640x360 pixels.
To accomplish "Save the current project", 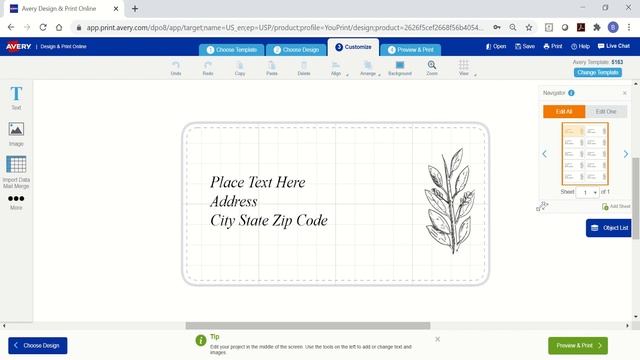I will [525, 46].
